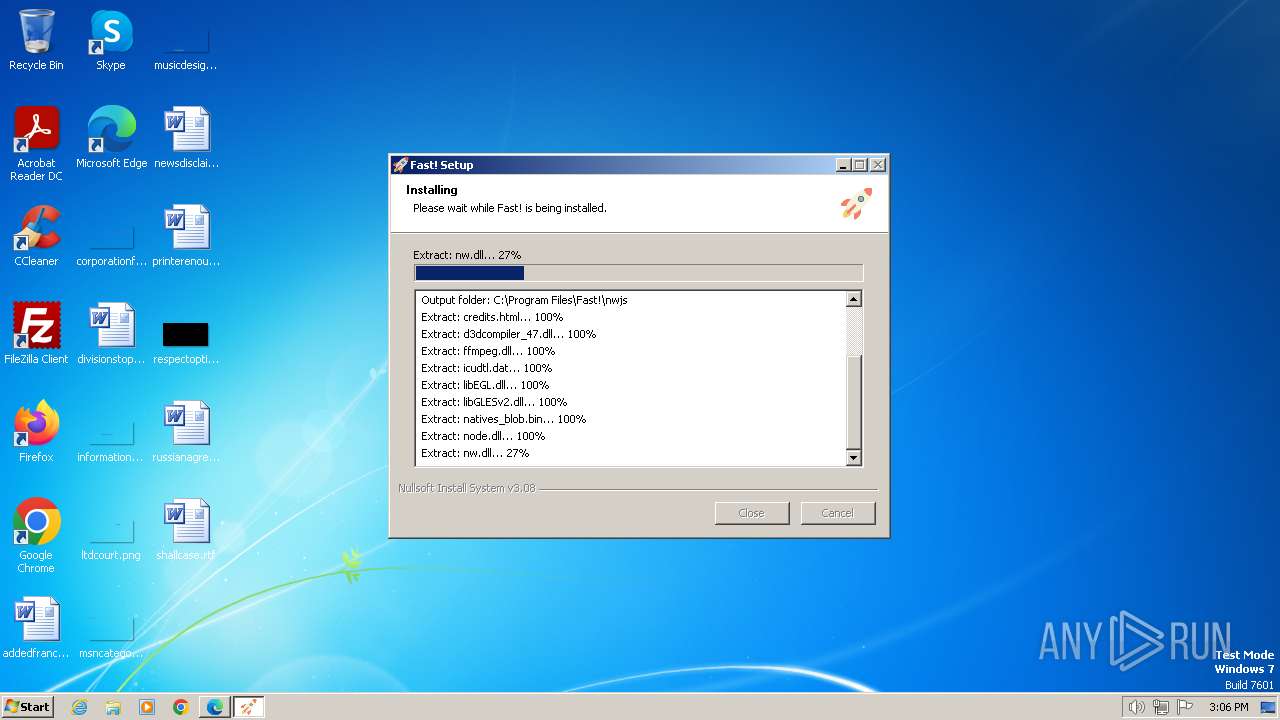Close the Fast! Setup window
The height and width of the screenshot is (720, 1280).
(x=878, y=165)
